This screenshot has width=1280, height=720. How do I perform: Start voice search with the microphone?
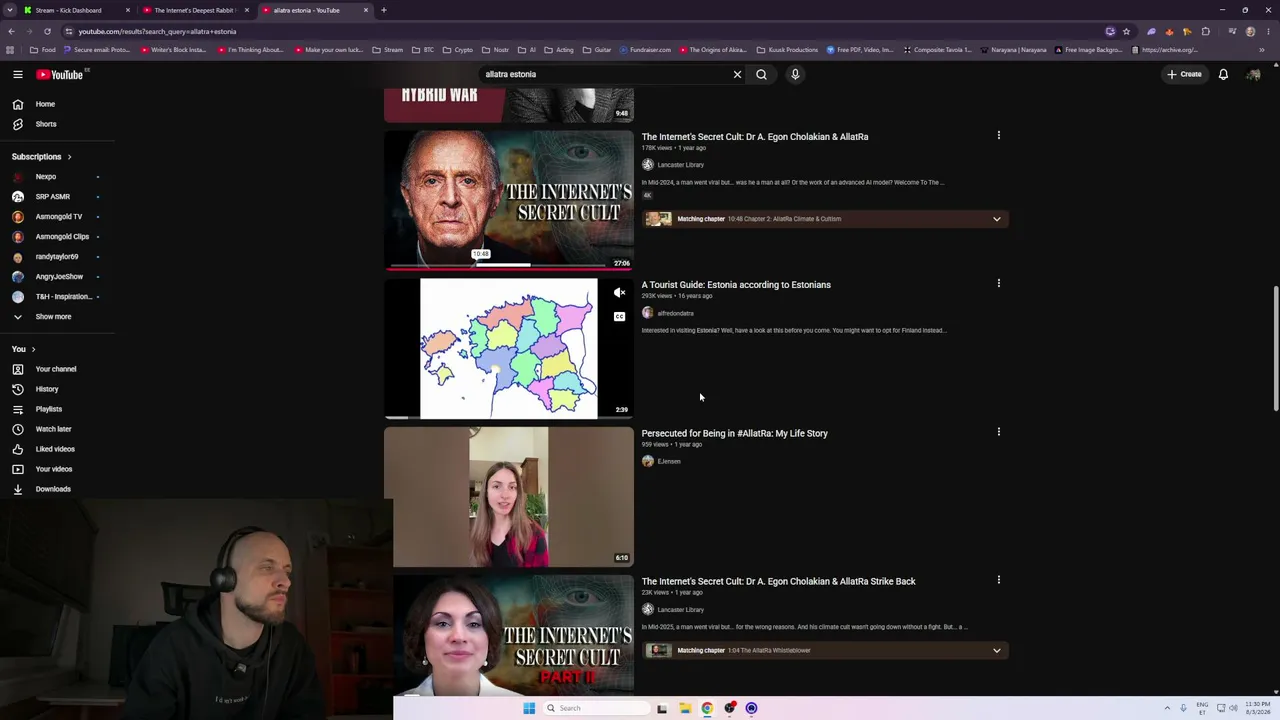pyautogui.click(x=795, y=74)
